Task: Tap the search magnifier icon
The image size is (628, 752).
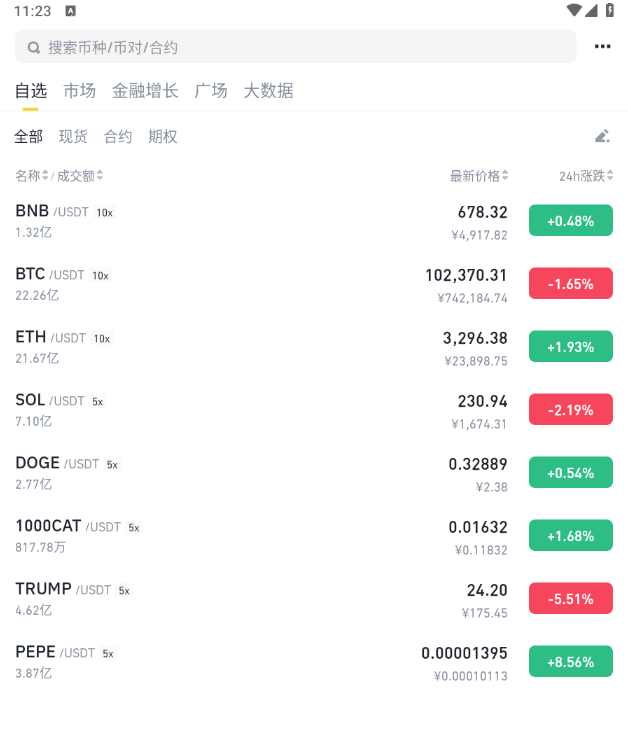Action: click(34, 47)
